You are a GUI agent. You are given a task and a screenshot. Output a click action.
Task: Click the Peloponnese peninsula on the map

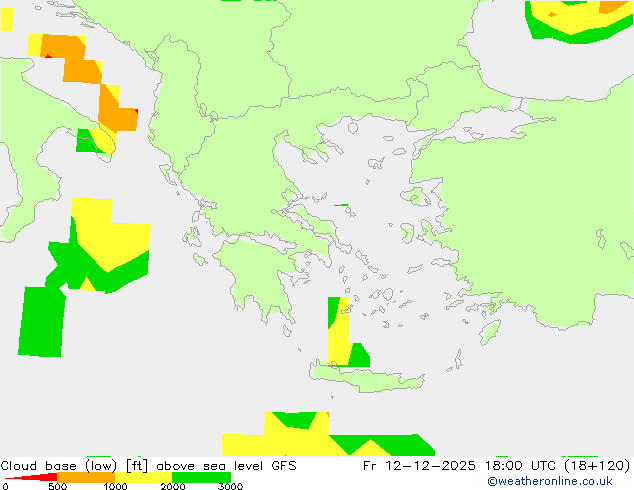pos(261,275)
